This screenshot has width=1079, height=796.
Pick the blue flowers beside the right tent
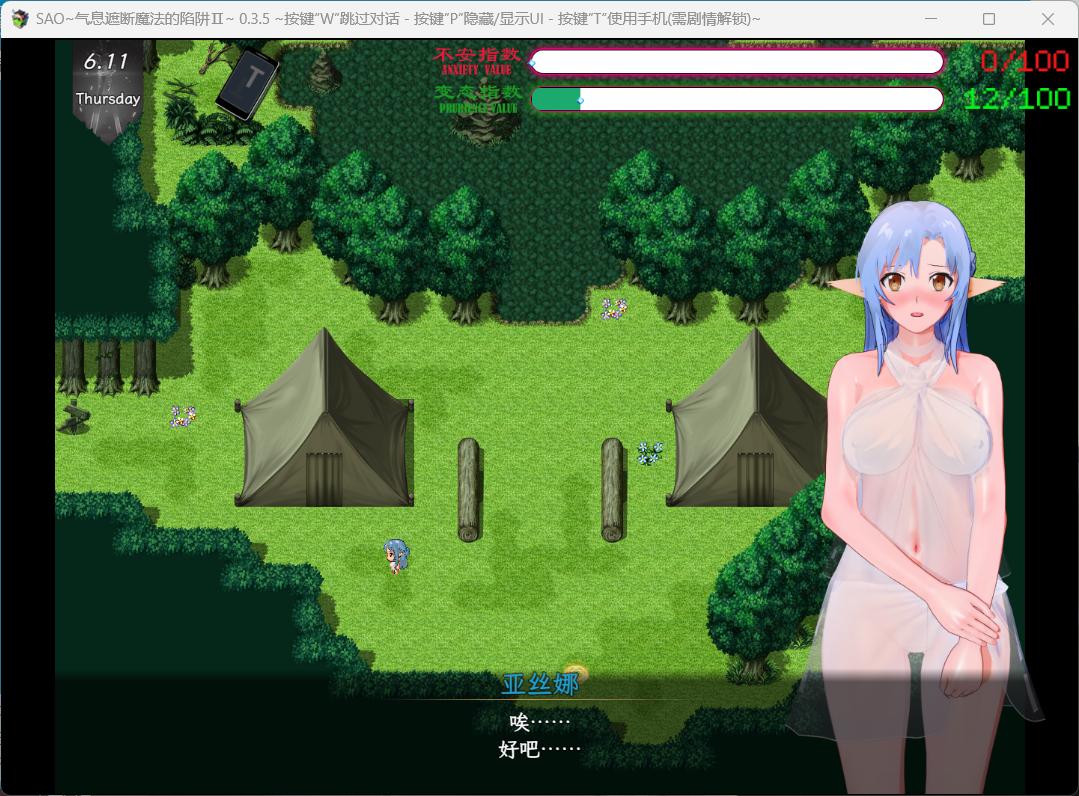click(649, 453)
